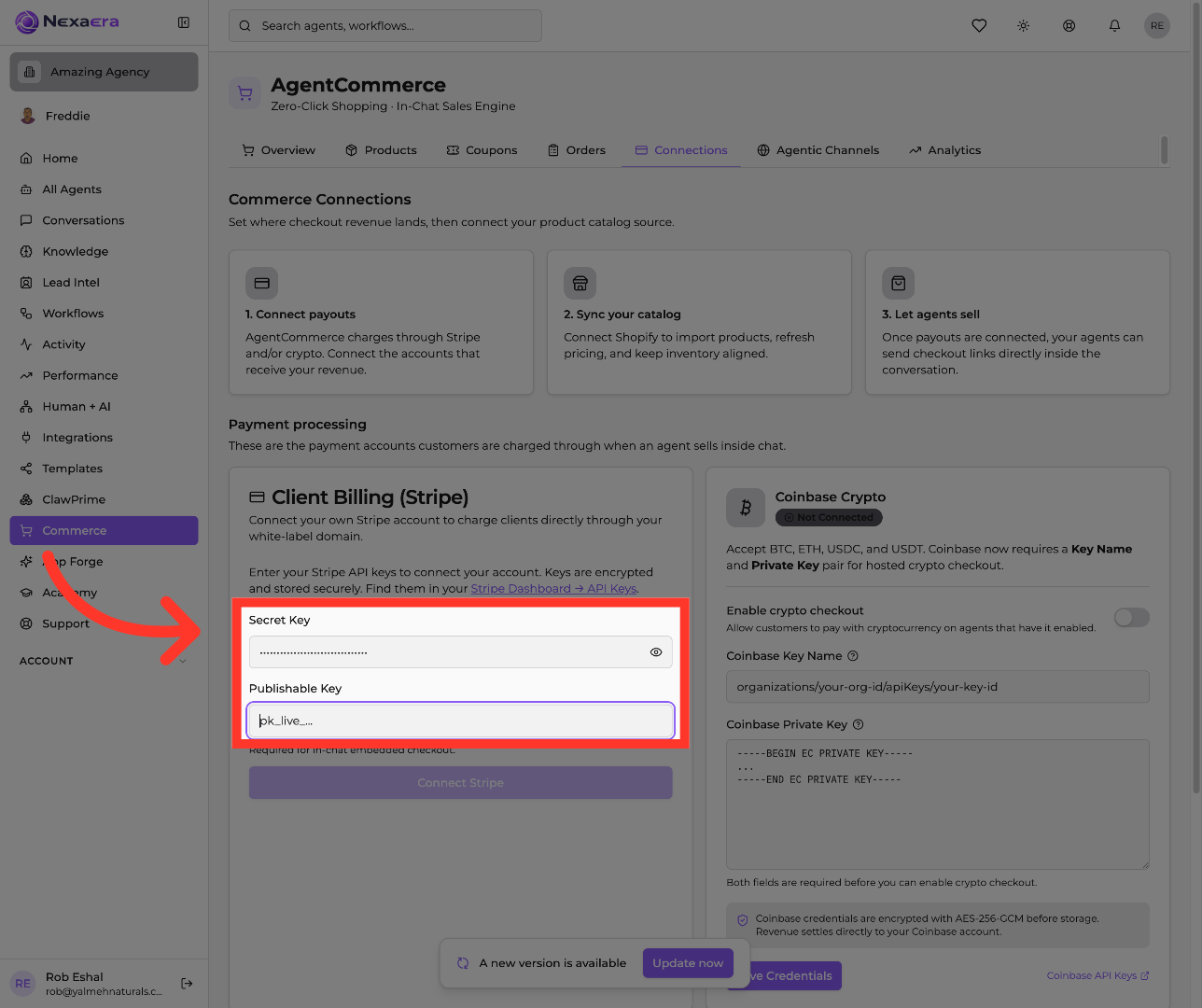Click Coinbase Key Name help icon
Viewport: 1202px width, 1008px height.
coord(853,656)
